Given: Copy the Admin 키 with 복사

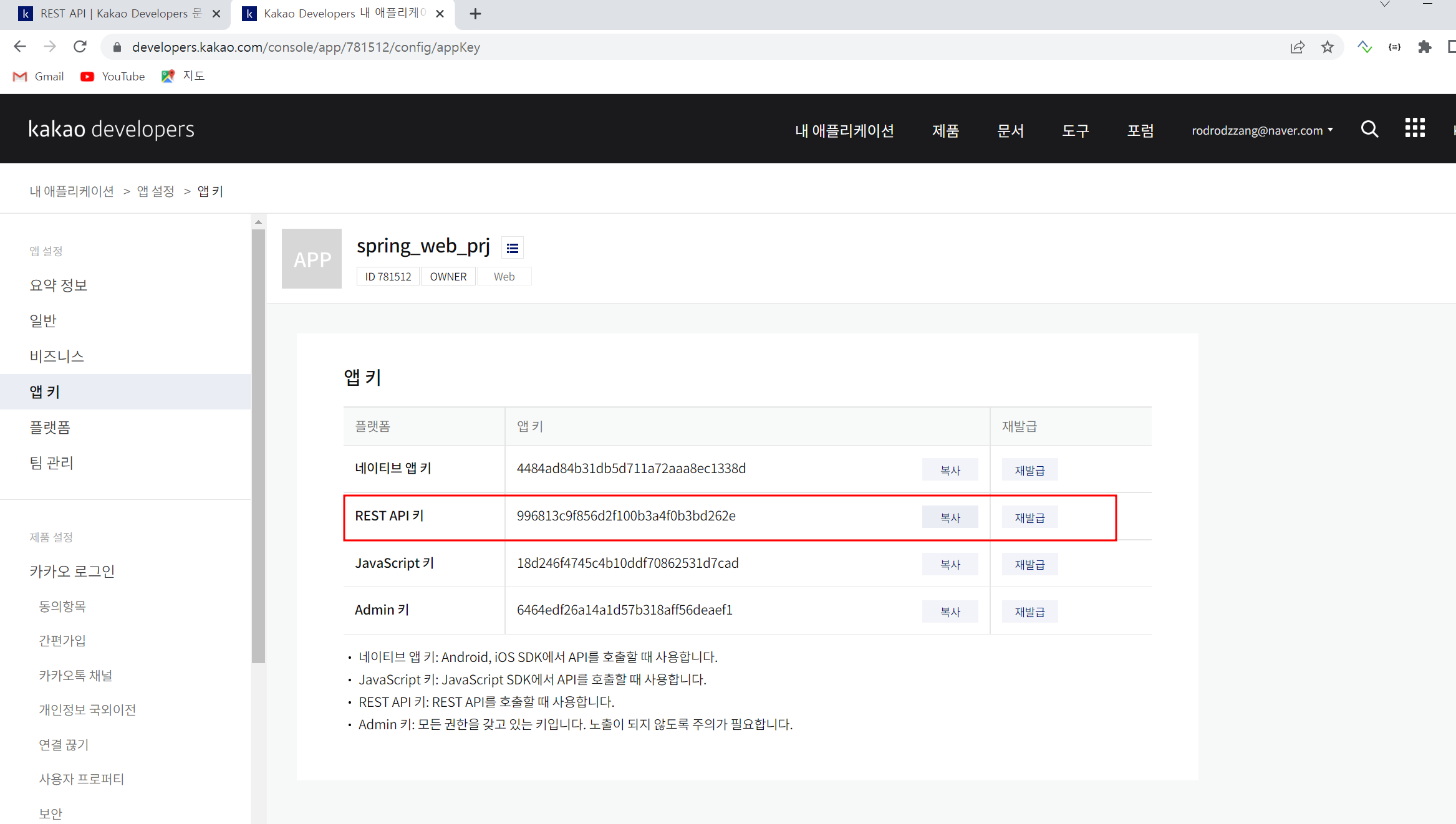Looking at the screenshot, I should pyautogui.click(x=950, y=611).
